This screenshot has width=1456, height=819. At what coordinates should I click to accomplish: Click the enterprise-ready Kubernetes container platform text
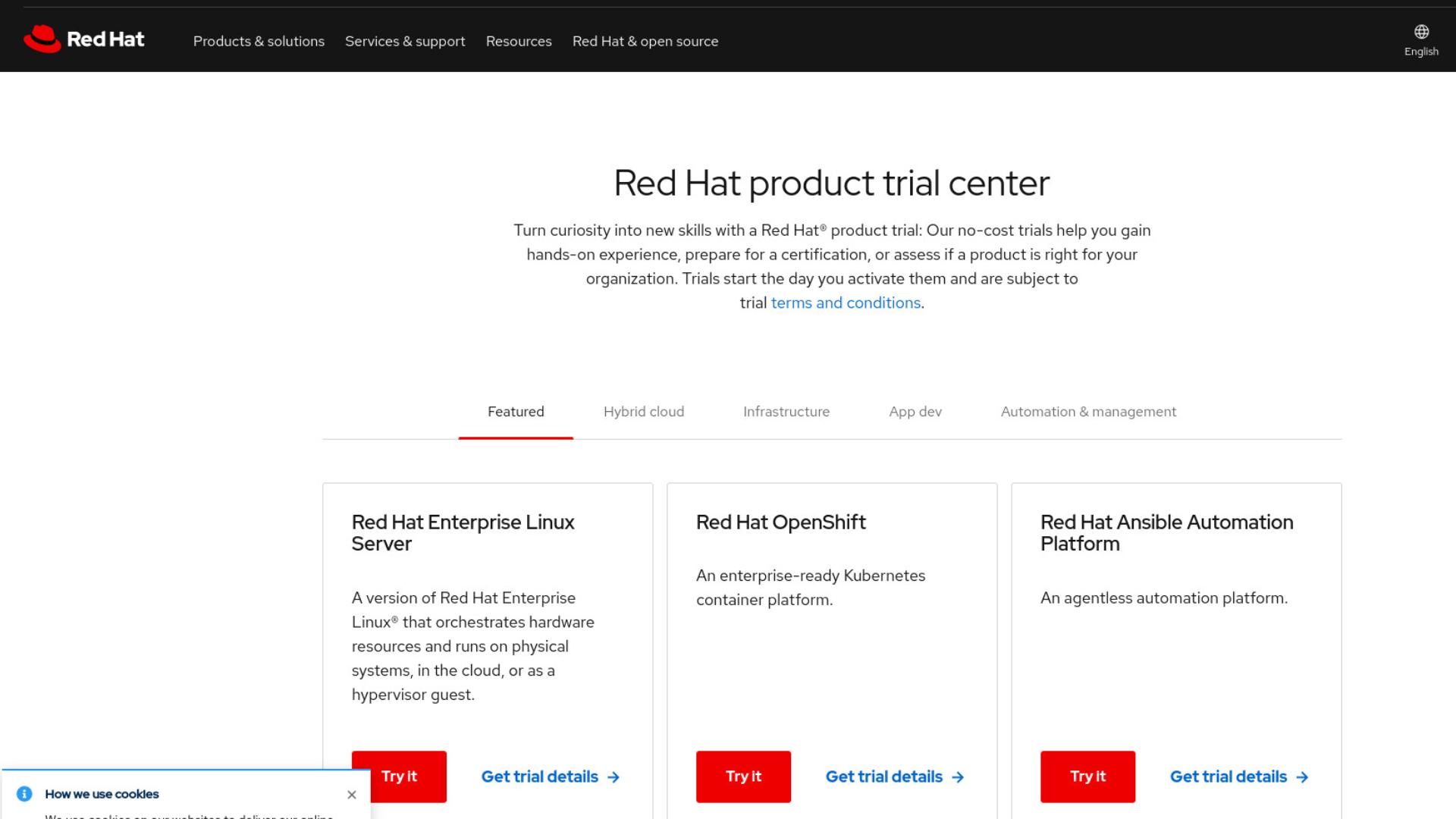click(x=811, y=588)
